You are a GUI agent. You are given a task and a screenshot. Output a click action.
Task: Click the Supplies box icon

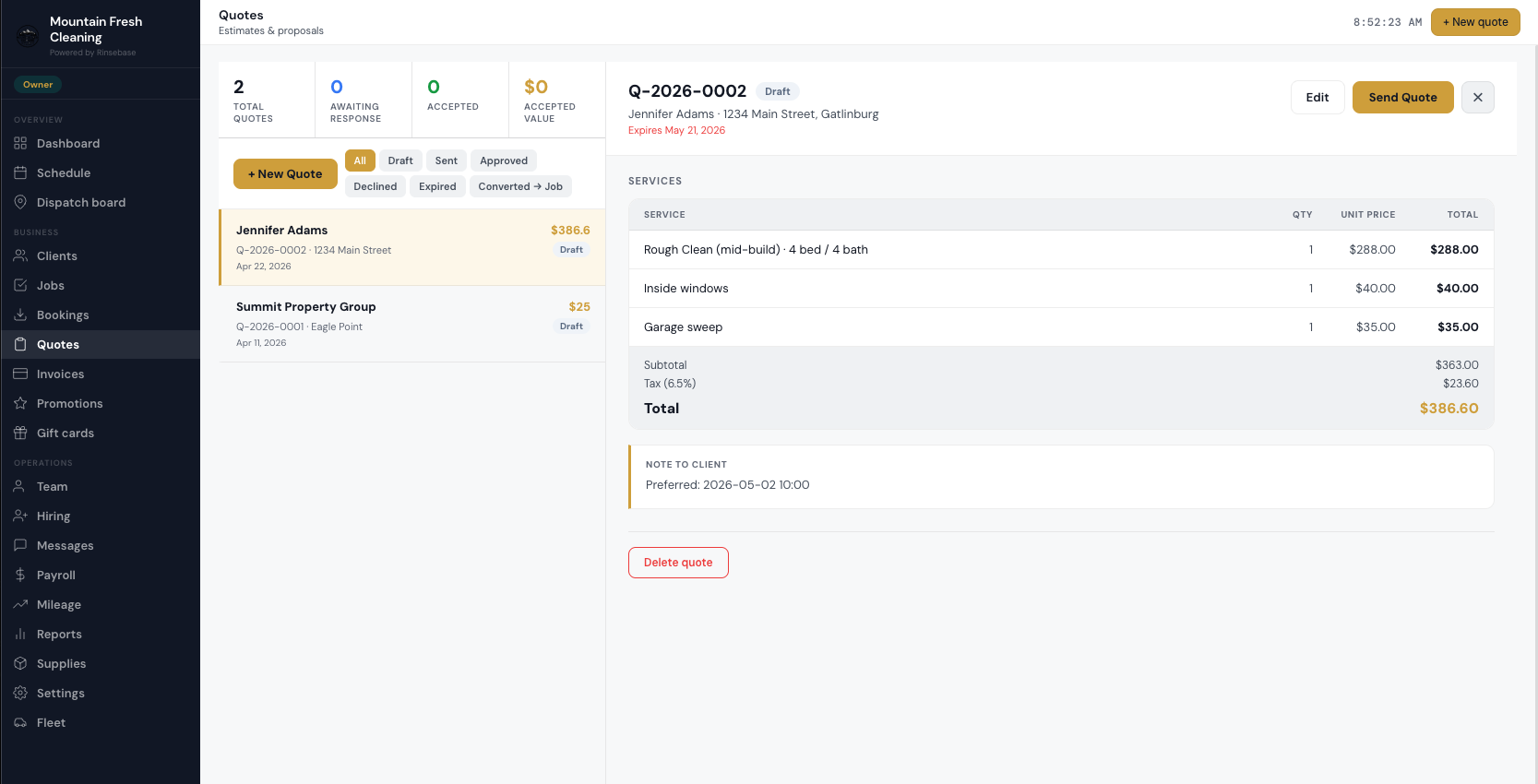pos(20,663)
